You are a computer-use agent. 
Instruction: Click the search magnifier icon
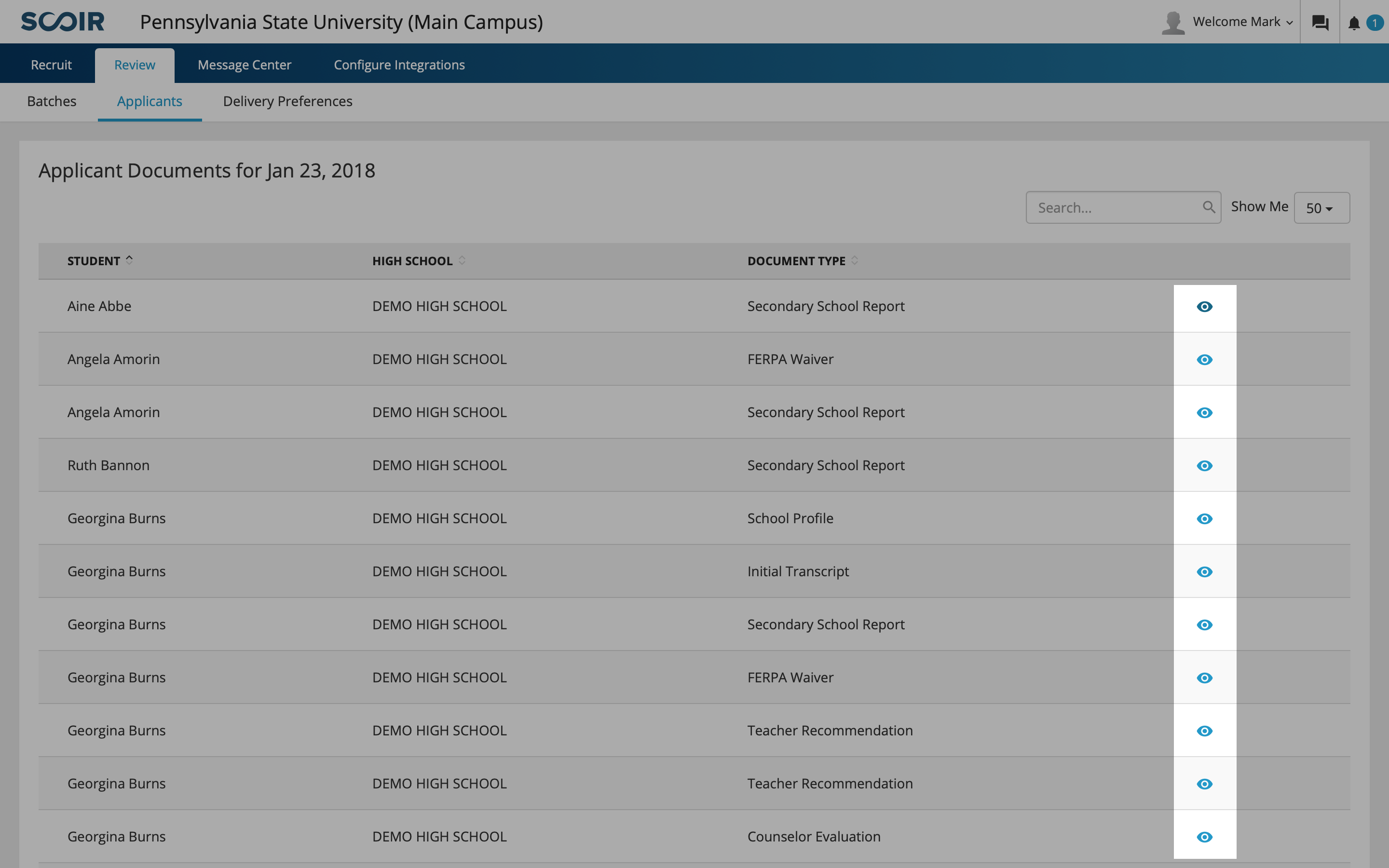point(1209,207)
